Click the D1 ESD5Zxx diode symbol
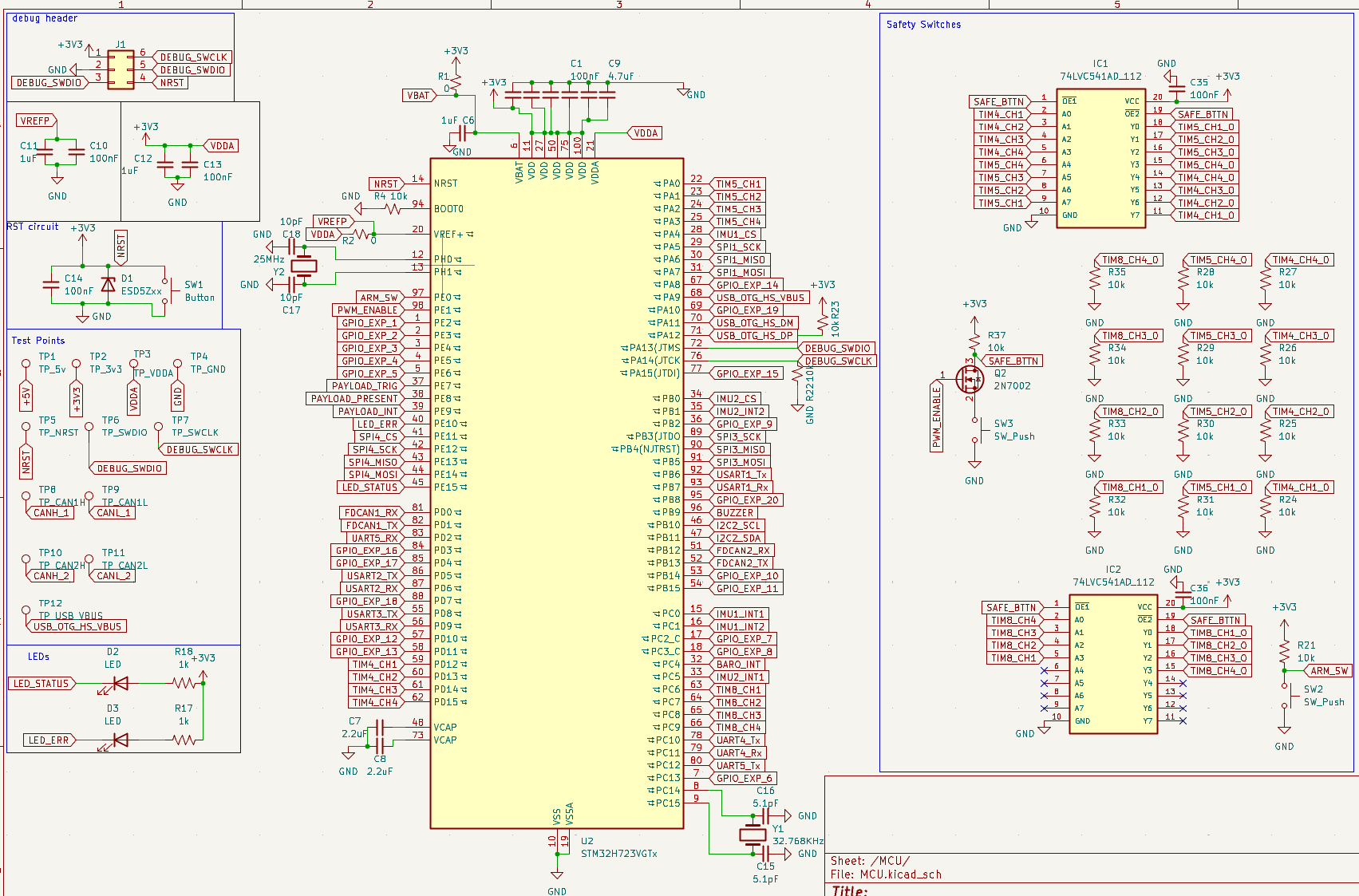Screen dimensions: 1359x896 pos(108,286)
